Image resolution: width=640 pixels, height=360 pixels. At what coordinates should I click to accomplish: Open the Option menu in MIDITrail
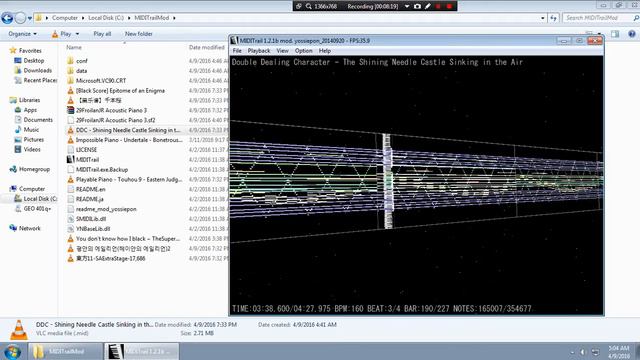[x=303, y=51]
